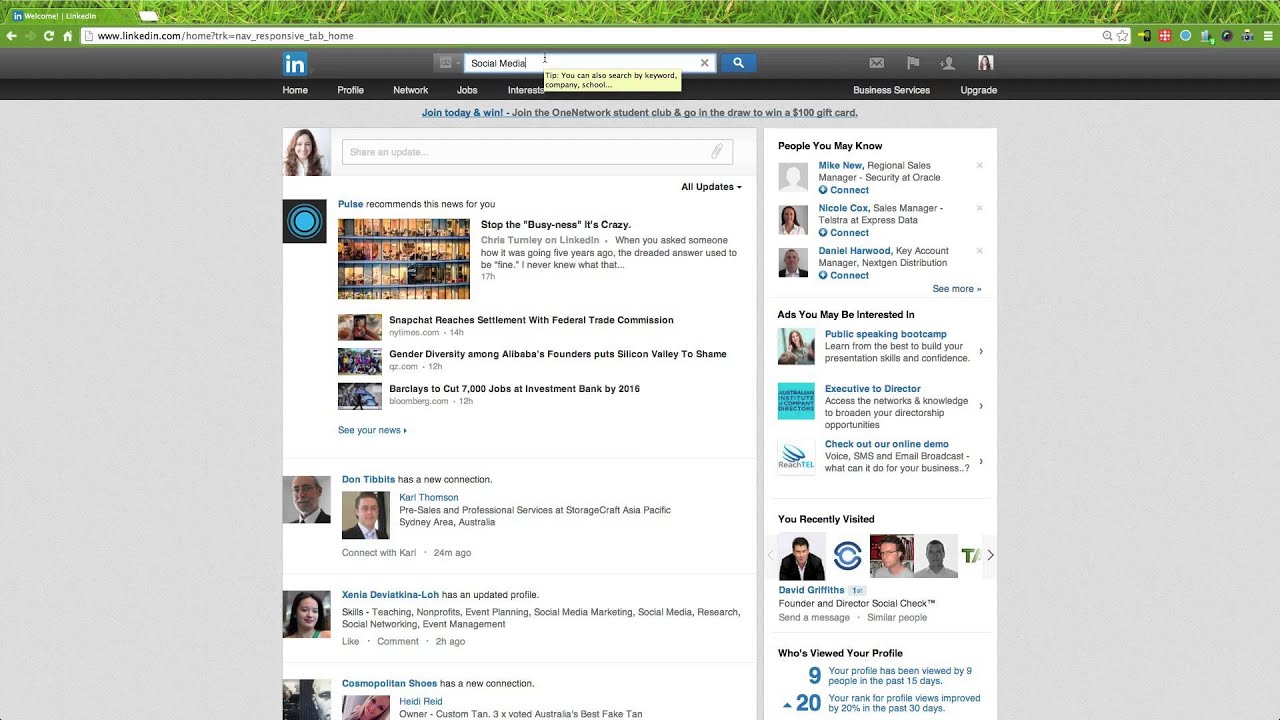Open the Profile nav item
The width and height of the screenshot is (1280, 720).
coord(350,90)
